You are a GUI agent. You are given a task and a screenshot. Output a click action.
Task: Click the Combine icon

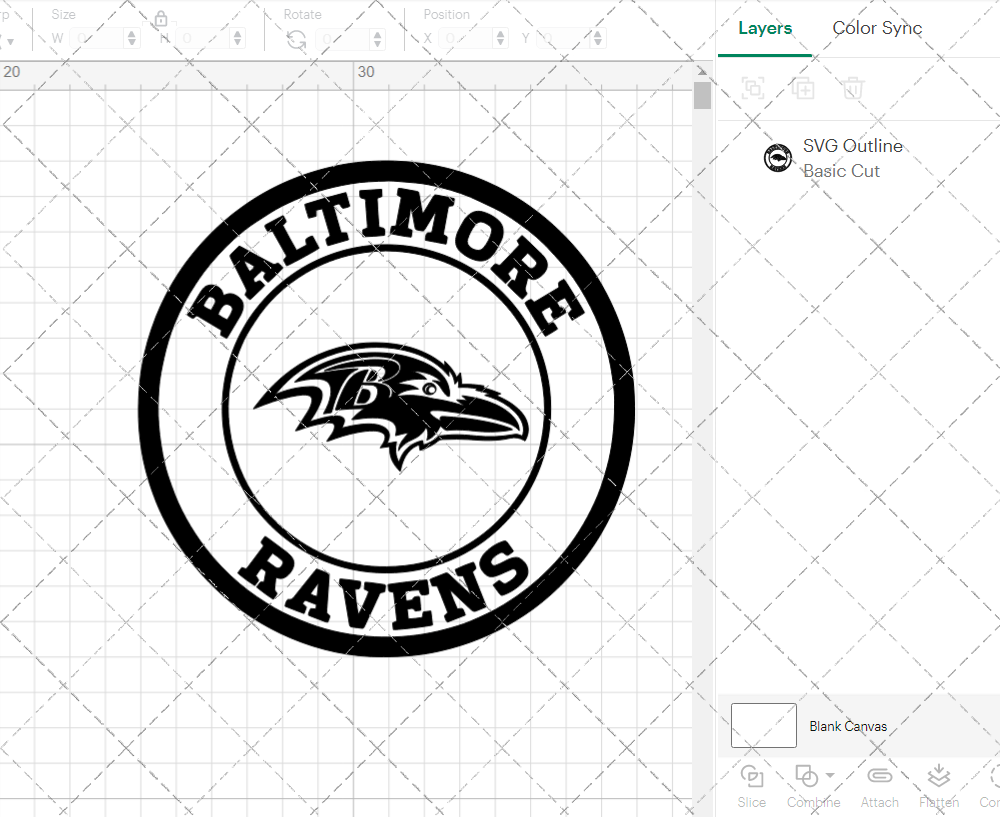pos(806,775)
